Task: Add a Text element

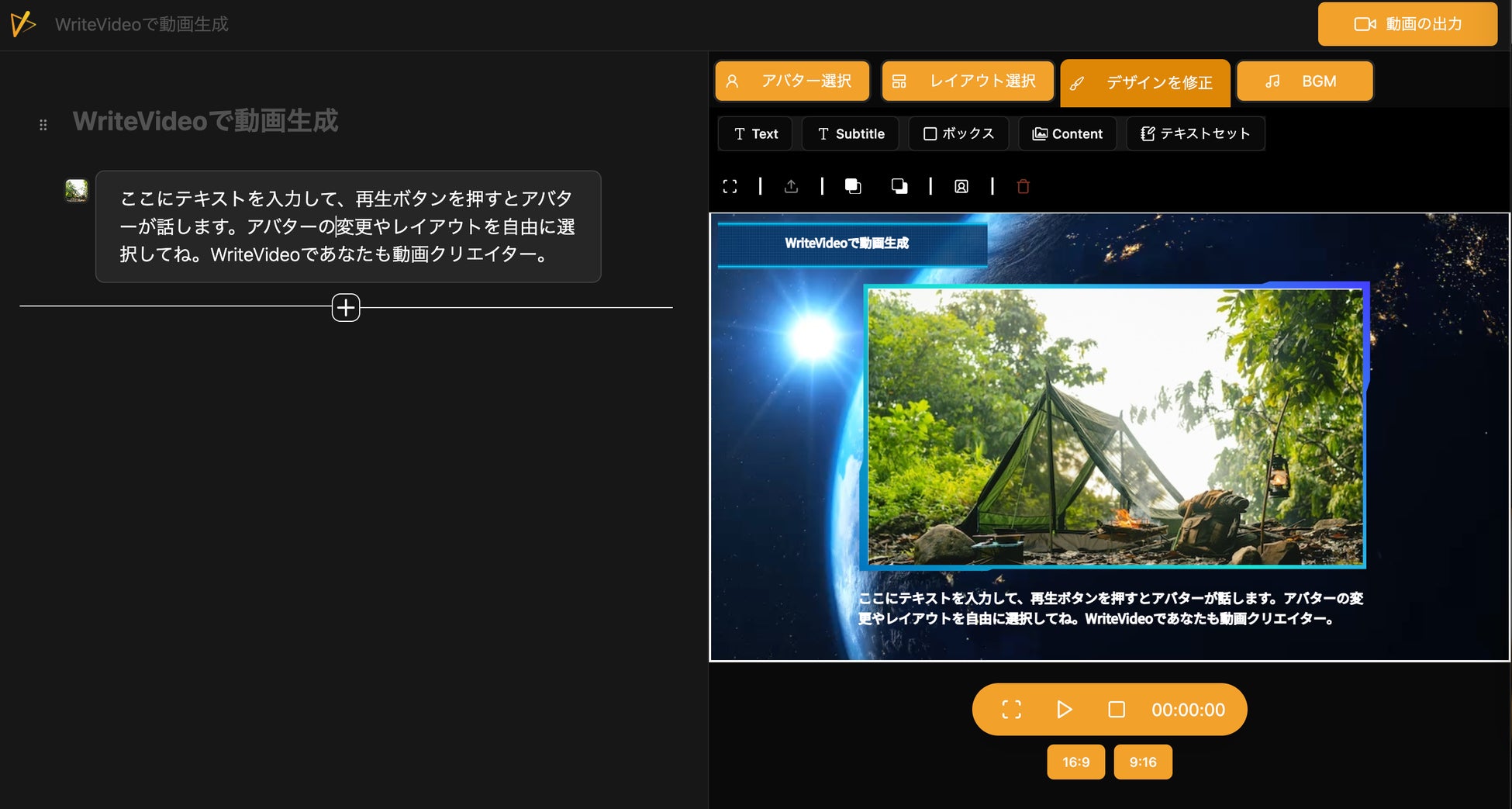Action: pyautogui.click(x=755, y=133)
